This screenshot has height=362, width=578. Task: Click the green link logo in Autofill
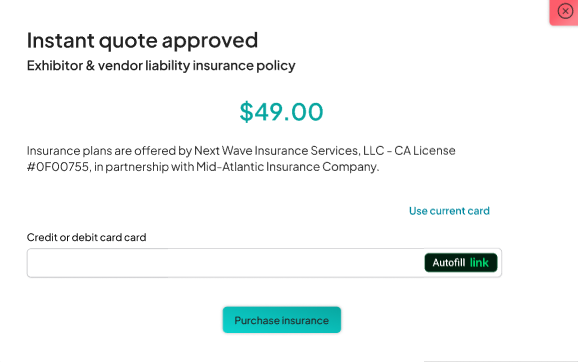pyautogui.click(x=479, y=262)
